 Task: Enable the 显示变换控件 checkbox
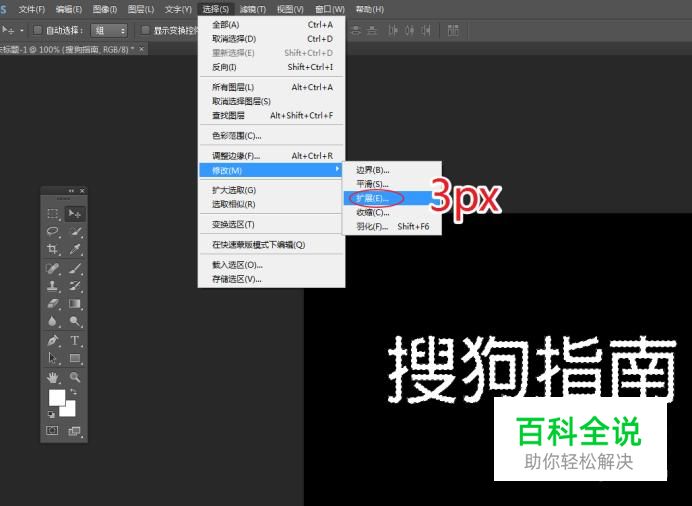coord(145,30)
